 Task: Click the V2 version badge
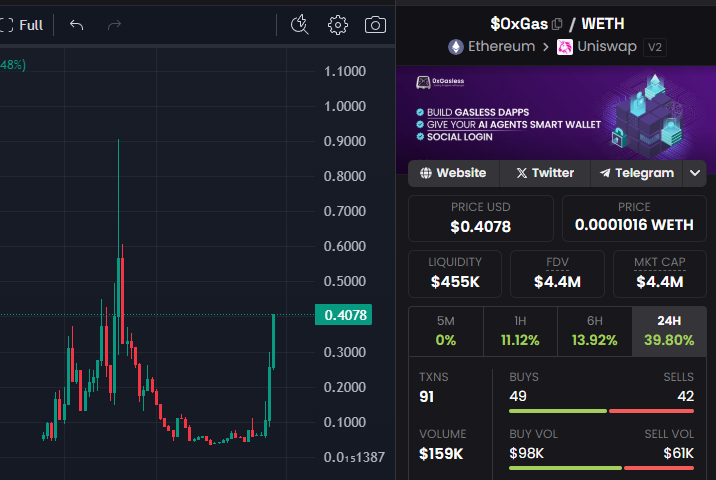click(x=654, y=47)
